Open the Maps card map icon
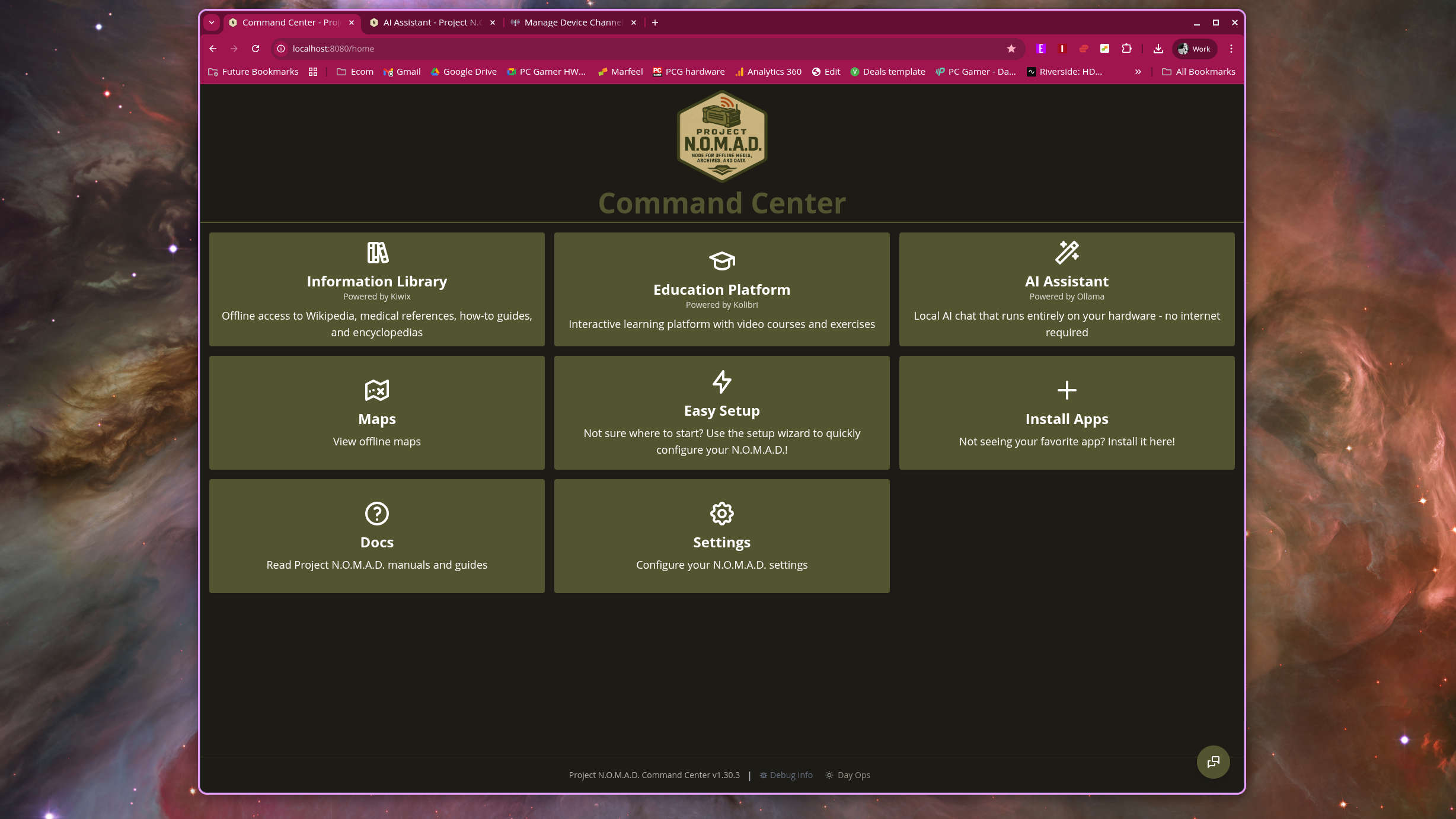Screen dimensions: 1456x819 (376, 390)
